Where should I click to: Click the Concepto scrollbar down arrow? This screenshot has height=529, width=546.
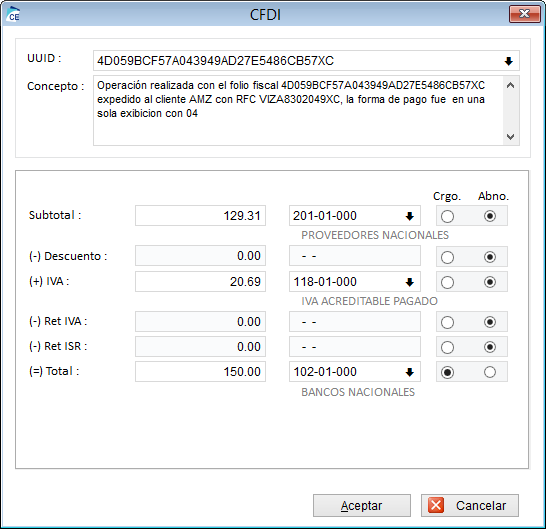(x=510, y=137)
